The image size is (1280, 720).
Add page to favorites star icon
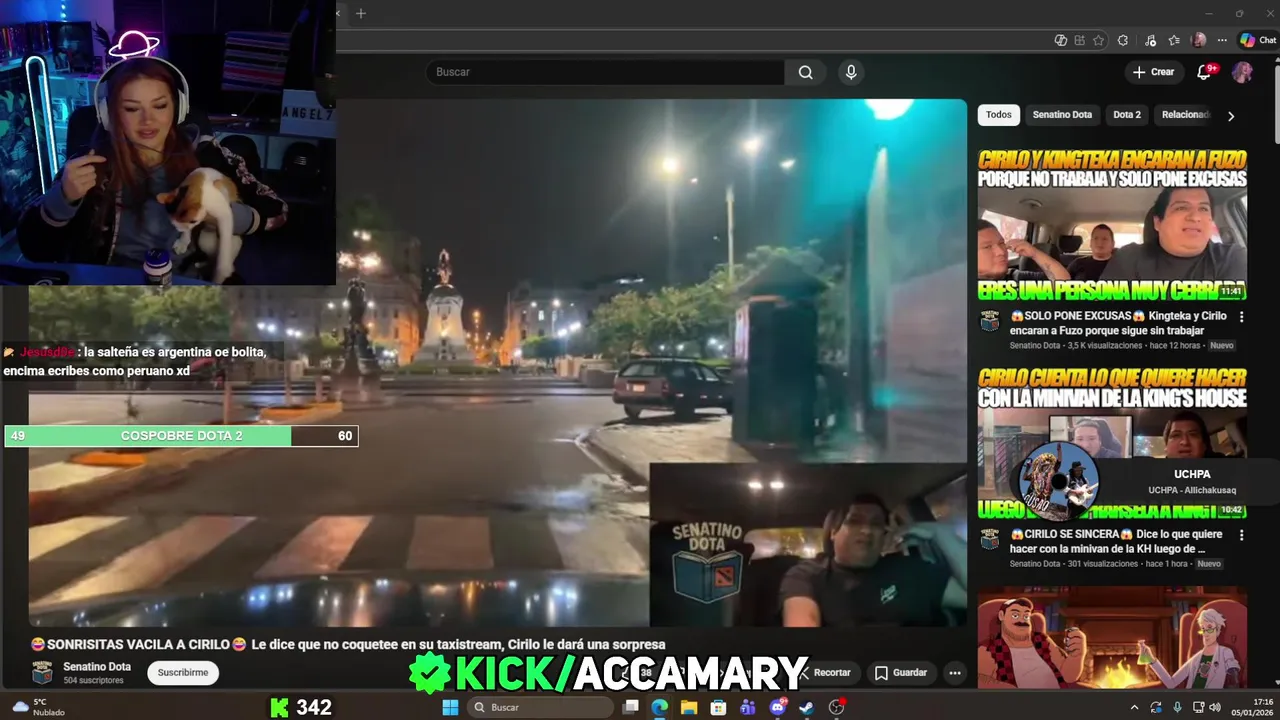coord(1098,40)
